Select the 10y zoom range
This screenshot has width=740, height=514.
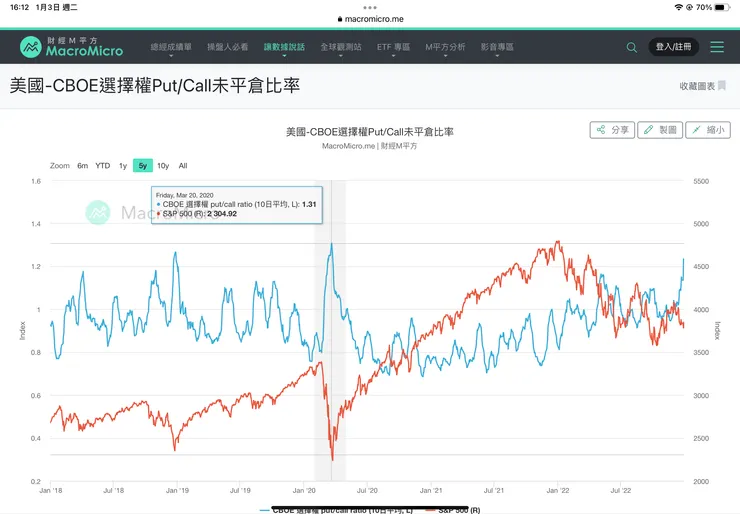point(163,166)
